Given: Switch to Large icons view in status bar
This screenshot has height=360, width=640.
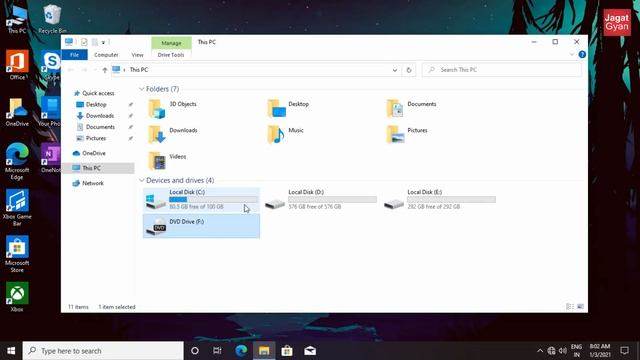Looking at the screenshot, I should 580,307.
